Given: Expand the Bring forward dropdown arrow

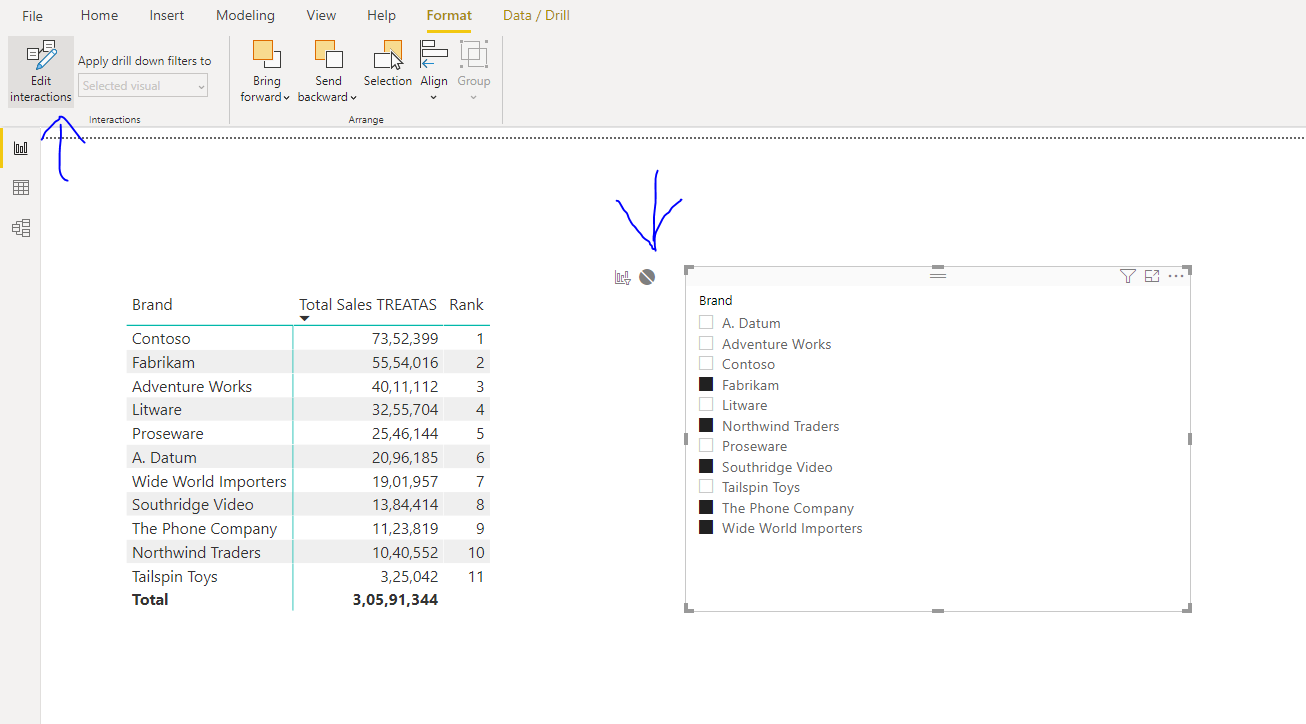Looking at the screenshot, I should pos(286,98).
